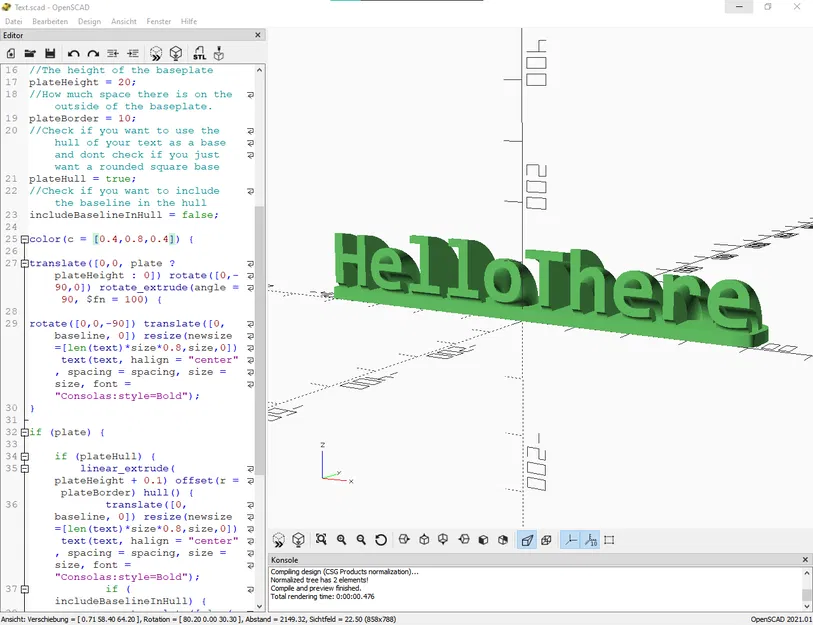The image size is (813, 625).
Task: Switch to orthogonal projection
Action: point(547,540)
